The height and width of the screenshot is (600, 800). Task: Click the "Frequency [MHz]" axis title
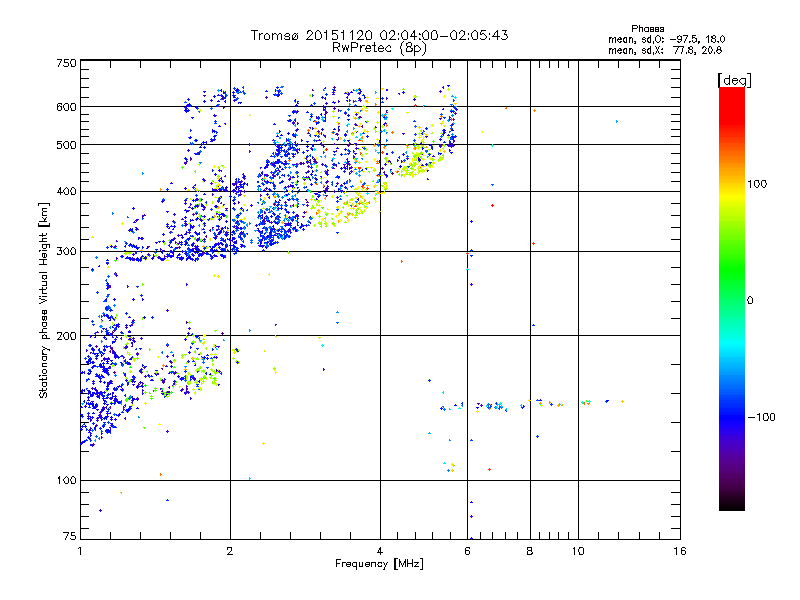(379, 564)
